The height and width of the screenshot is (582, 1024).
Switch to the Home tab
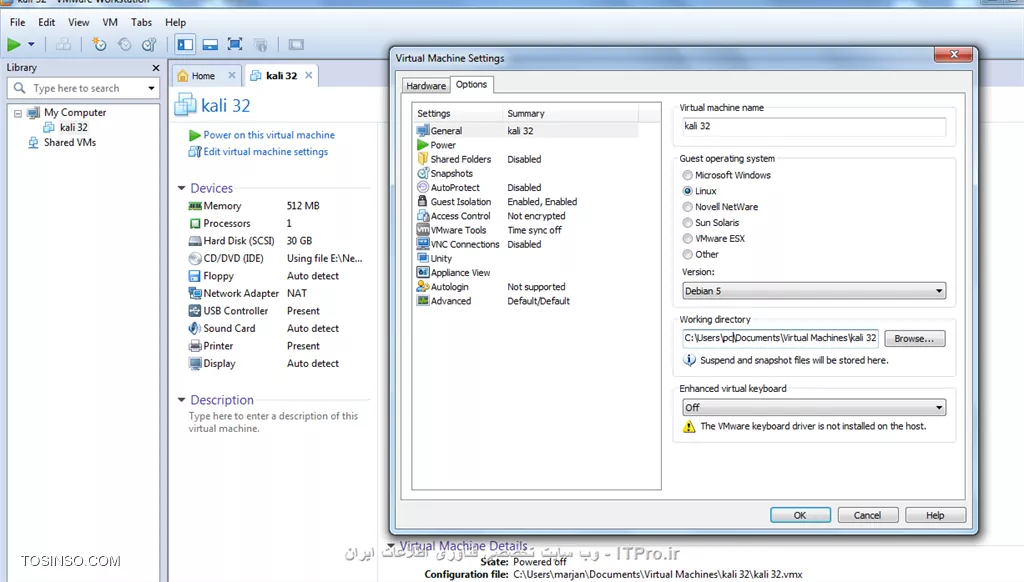[203, 76]
